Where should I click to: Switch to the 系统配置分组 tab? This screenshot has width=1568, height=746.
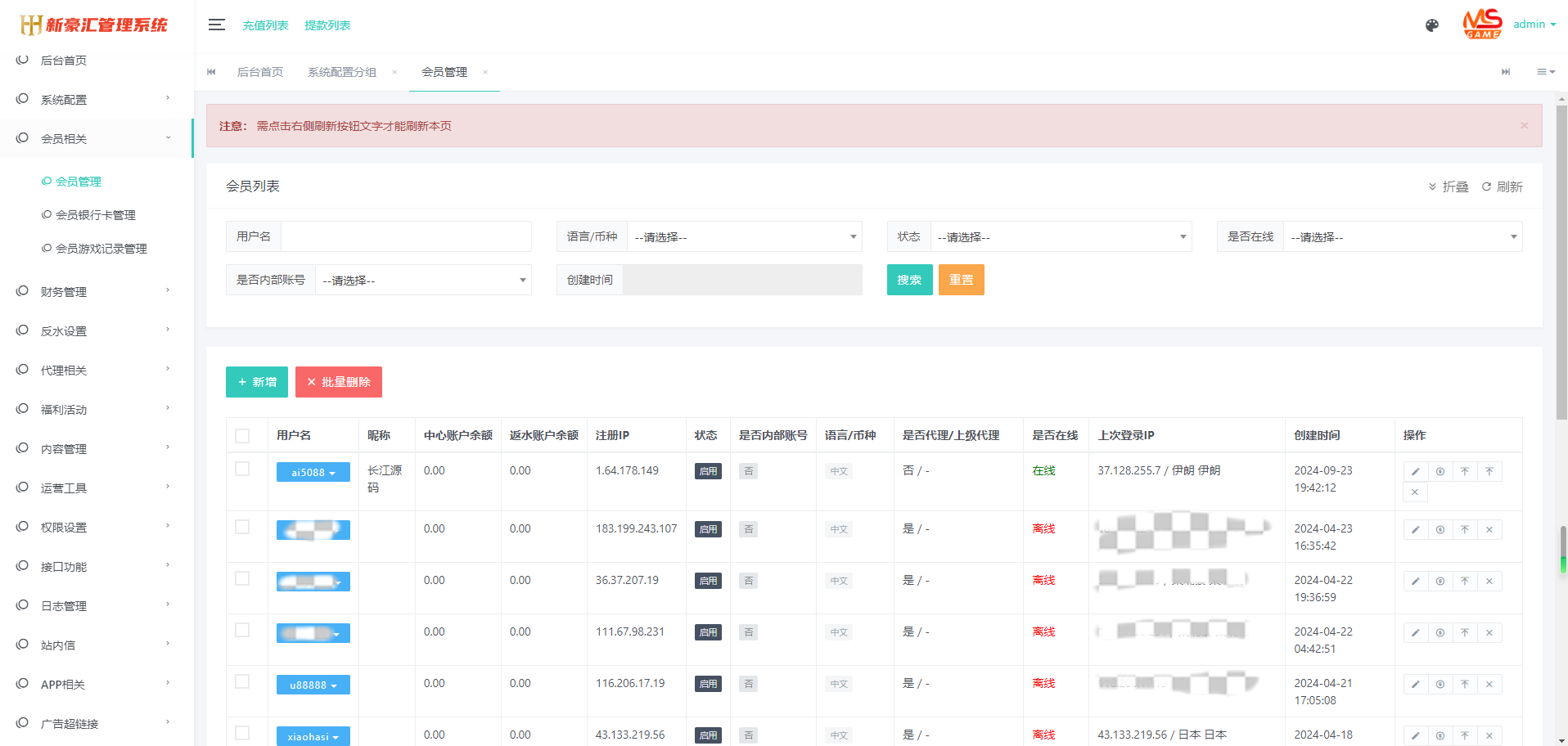click(341, 72)
